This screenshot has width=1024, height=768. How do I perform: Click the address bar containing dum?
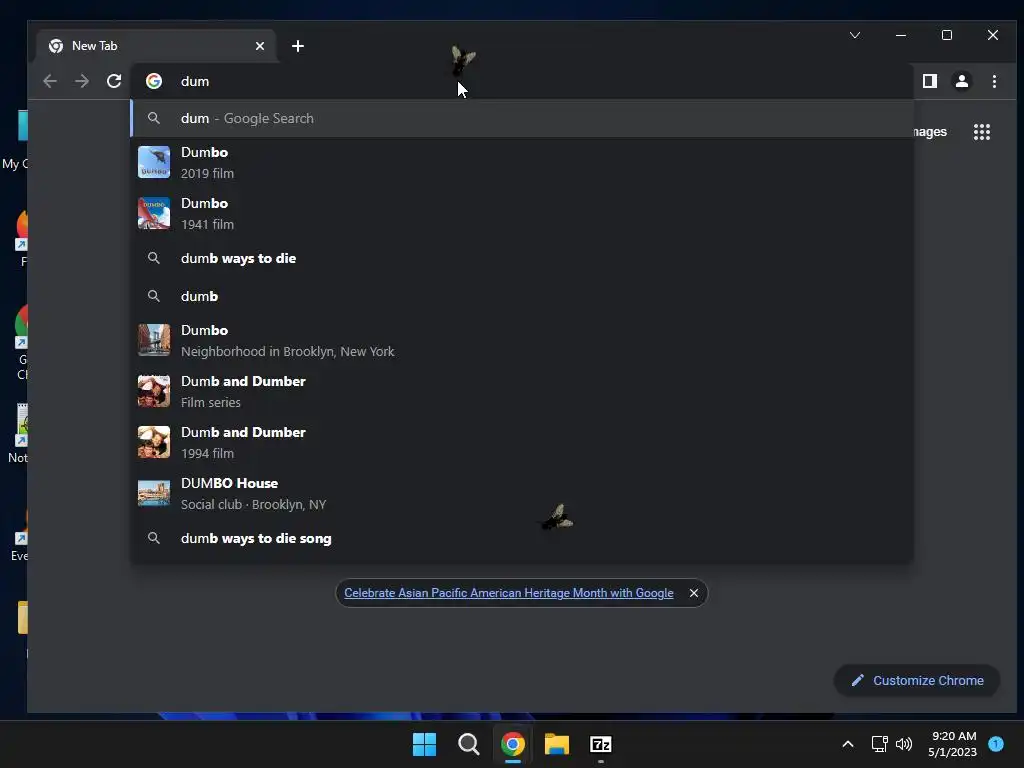click(x=522, y=81)
